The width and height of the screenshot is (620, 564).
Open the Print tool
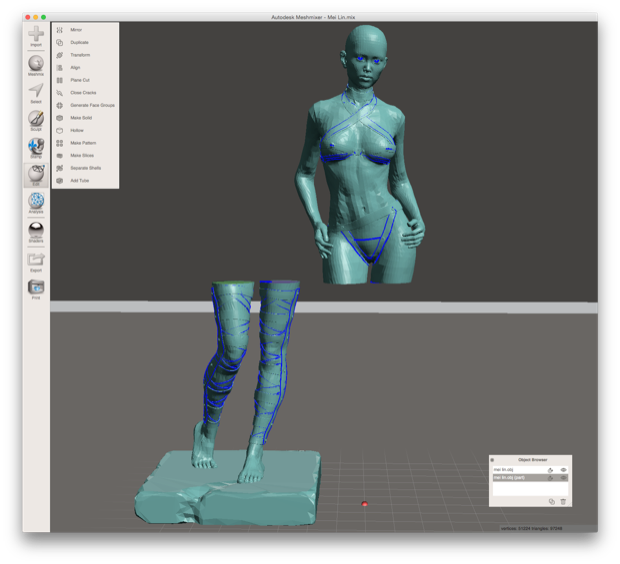coord(36,290)
